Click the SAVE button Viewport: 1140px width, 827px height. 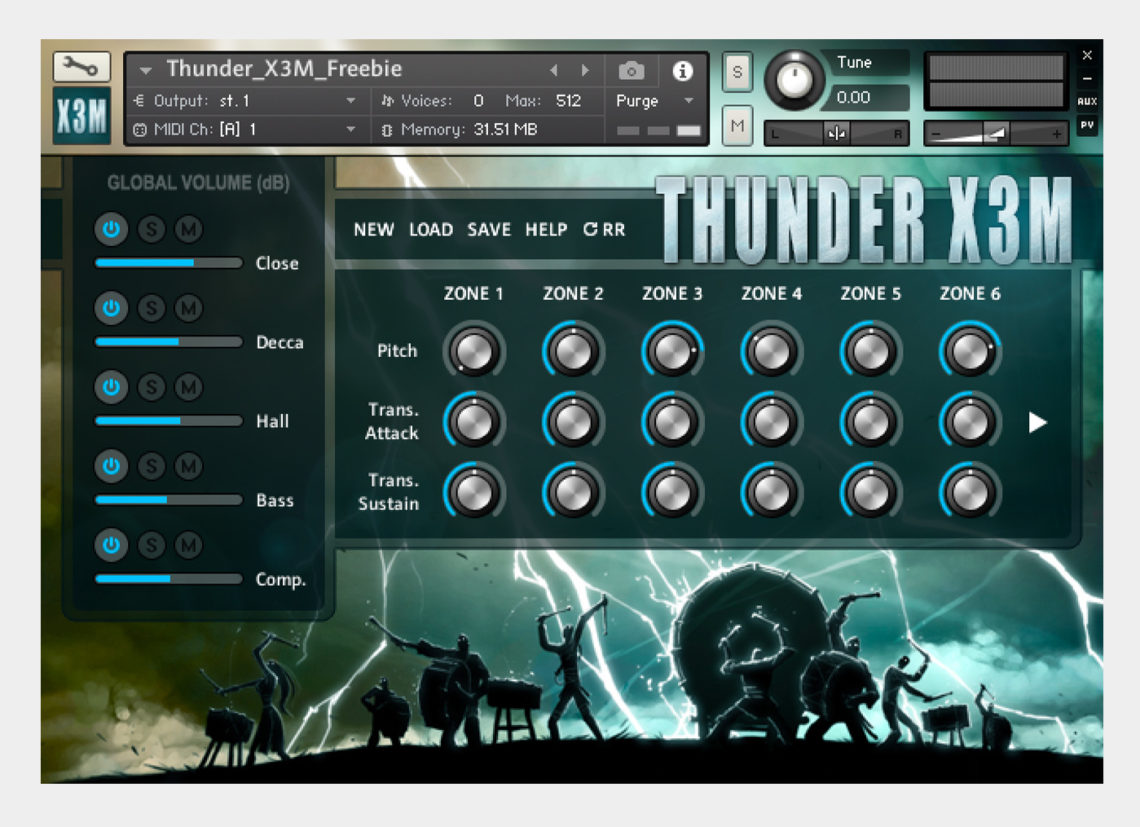pyautogui.click(x=489, y=229)
